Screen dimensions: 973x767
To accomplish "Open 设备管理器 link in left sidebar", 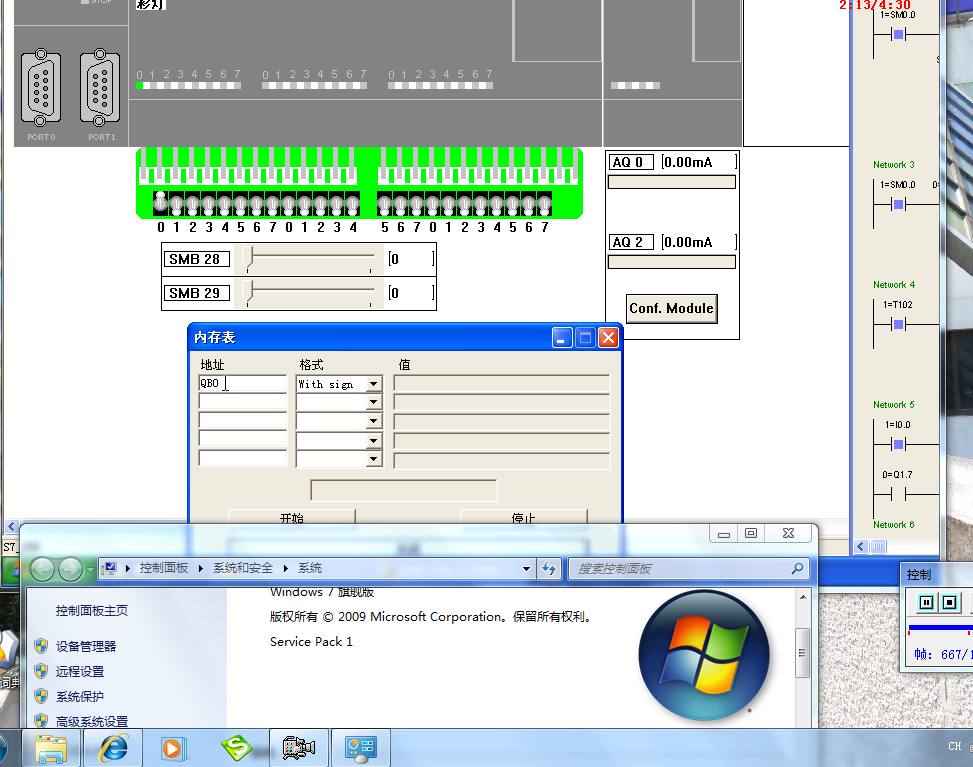I will tap(86, 646).
